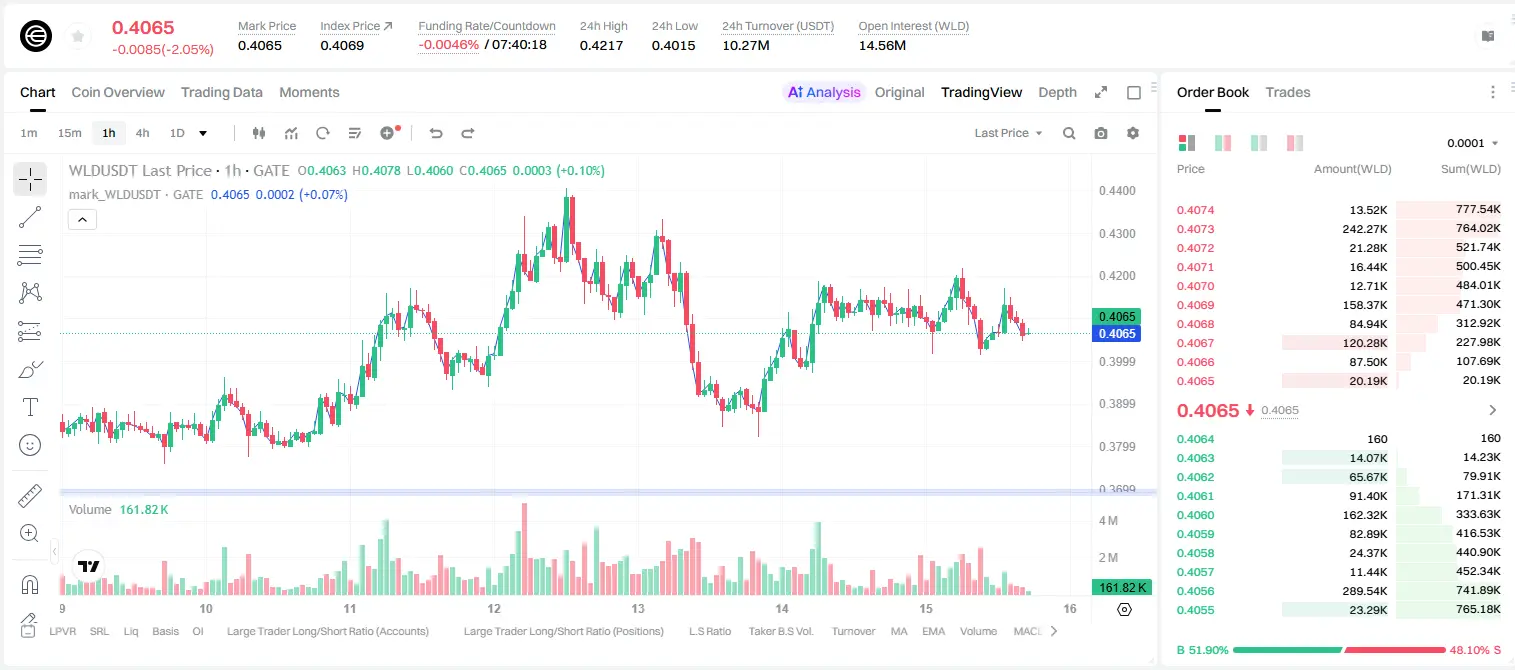Open the Trades tab
The width and height of the screenshot is (1515, 670).
(1288, 92)
